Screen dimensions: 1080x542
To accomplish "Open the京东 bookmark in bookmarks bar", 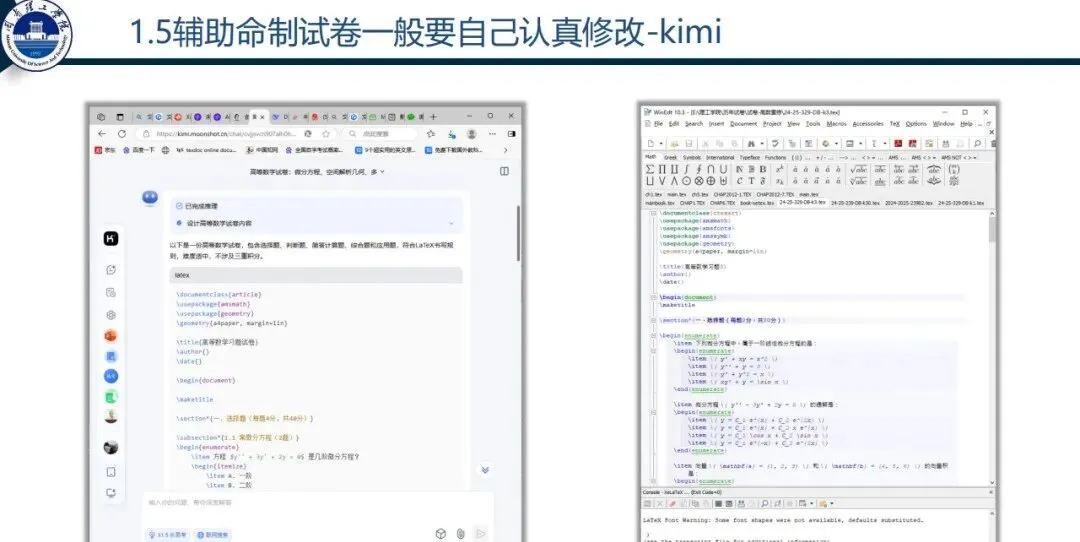I will pyautogui.click(x=106, y=149).
